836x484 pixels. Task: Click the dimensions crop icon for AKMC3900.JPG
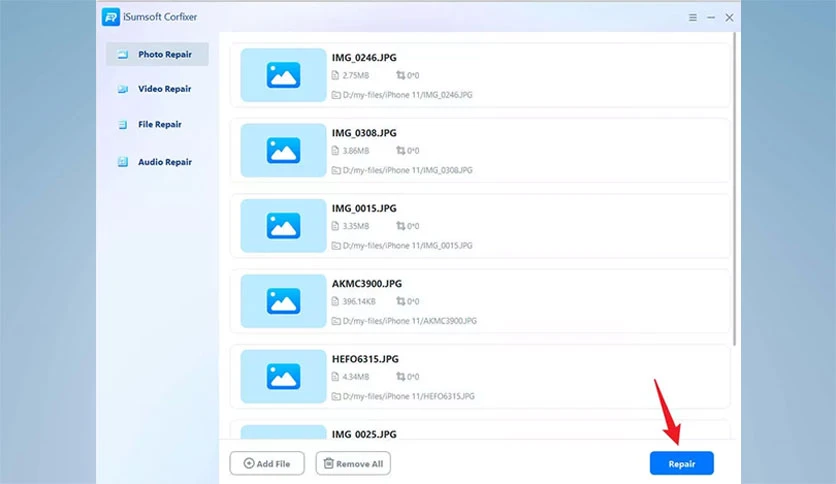click(400, 301)
